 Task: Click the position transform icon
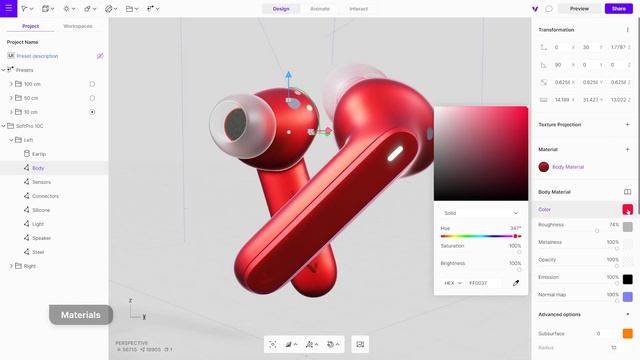pos(543,47)
